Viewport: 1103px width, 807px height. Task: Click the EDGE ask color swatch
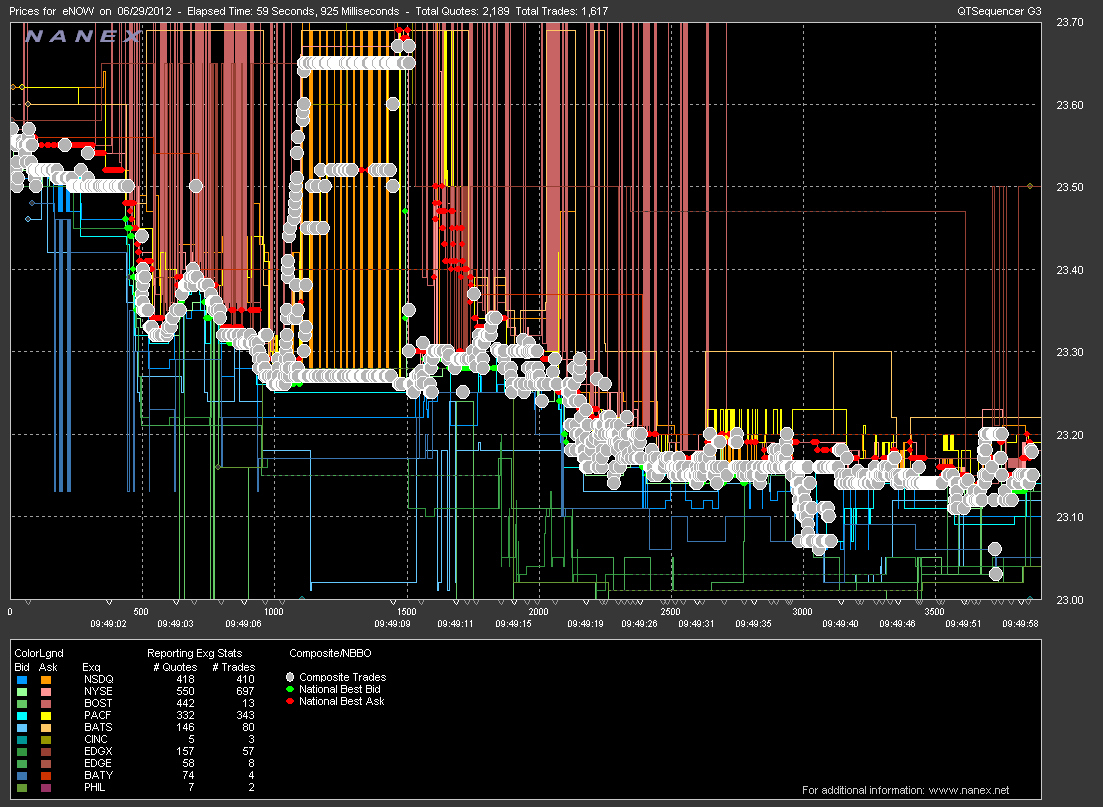(x=46, y=763)
